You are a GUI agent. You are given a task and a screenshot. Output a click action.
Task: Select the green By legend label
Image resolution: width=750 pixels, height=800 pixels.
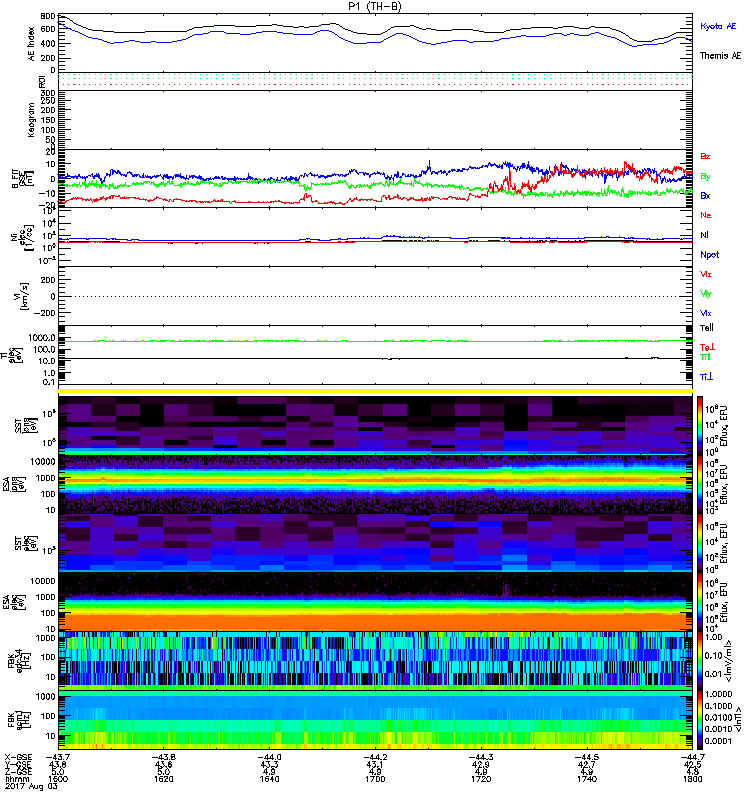pyautogui.click(x=705, y=176)
